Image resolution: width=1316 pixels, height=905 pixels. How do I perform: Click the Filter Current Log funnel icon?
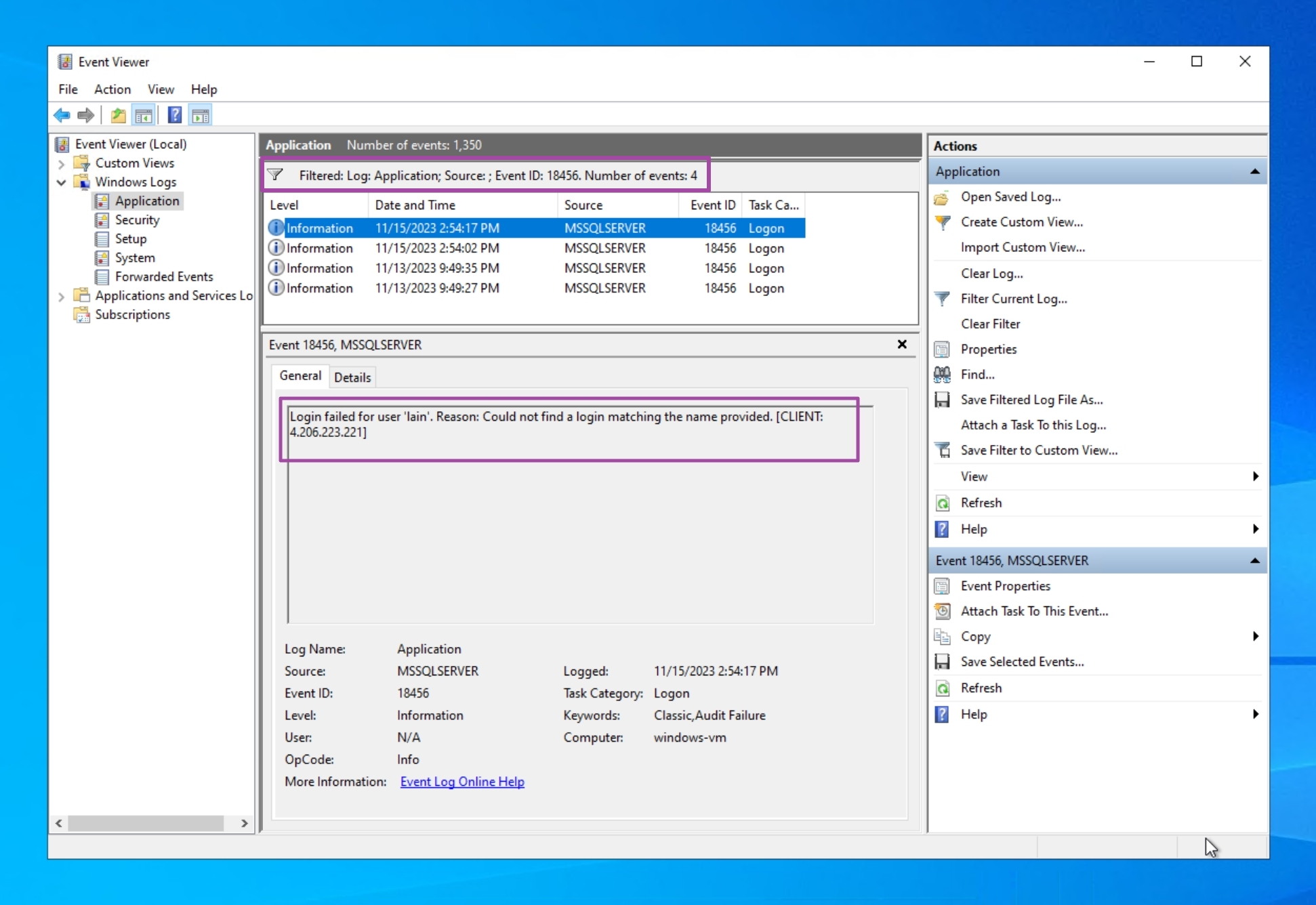[942, 299]
